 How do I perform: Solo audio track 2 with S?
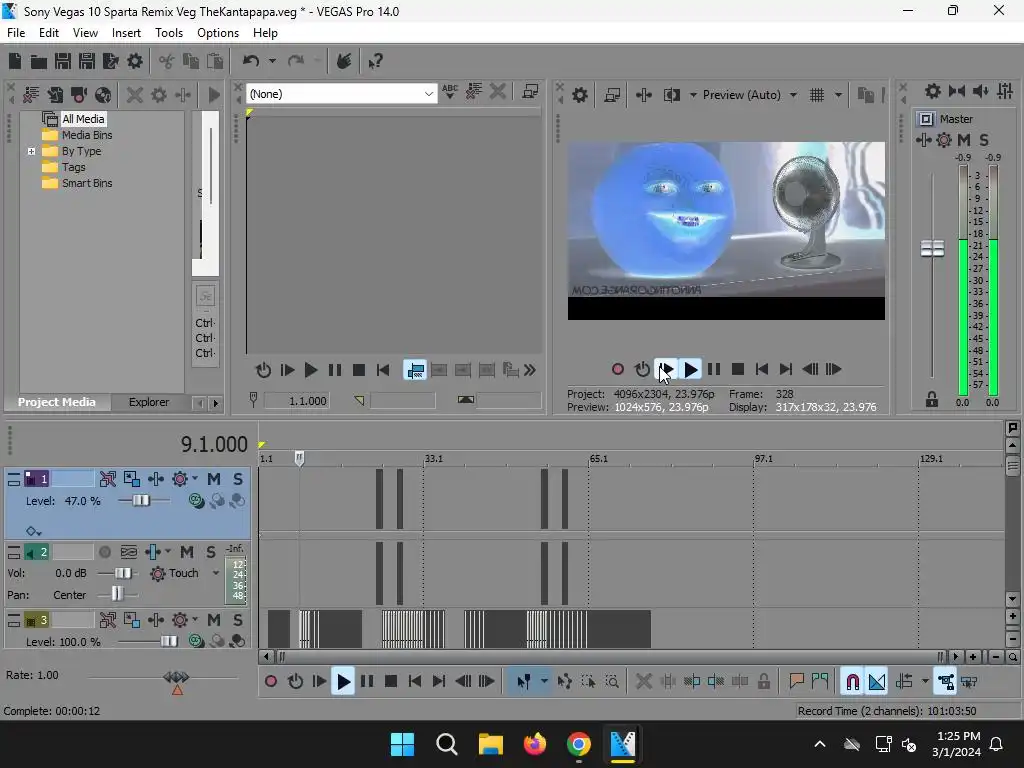click(210, 552)
